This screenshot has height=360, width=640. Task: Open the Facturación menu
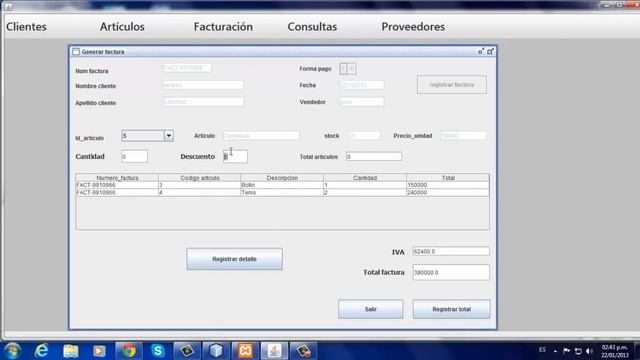point(223,27)
